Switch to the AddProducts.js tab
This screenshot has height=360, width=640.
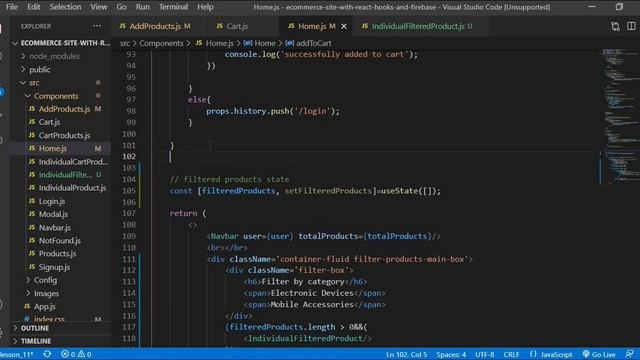click(x=155, y=26)
